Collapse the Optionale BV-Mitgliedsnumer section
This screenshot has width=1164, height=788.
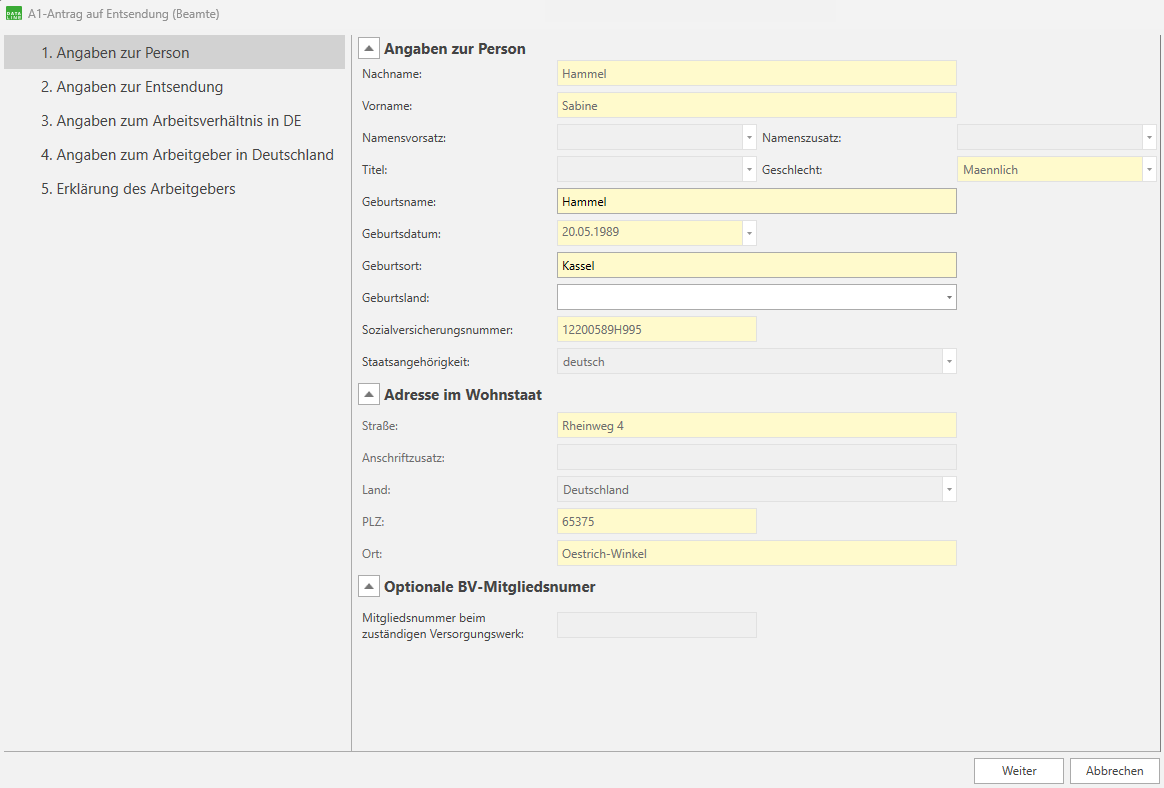click(369, 587)
